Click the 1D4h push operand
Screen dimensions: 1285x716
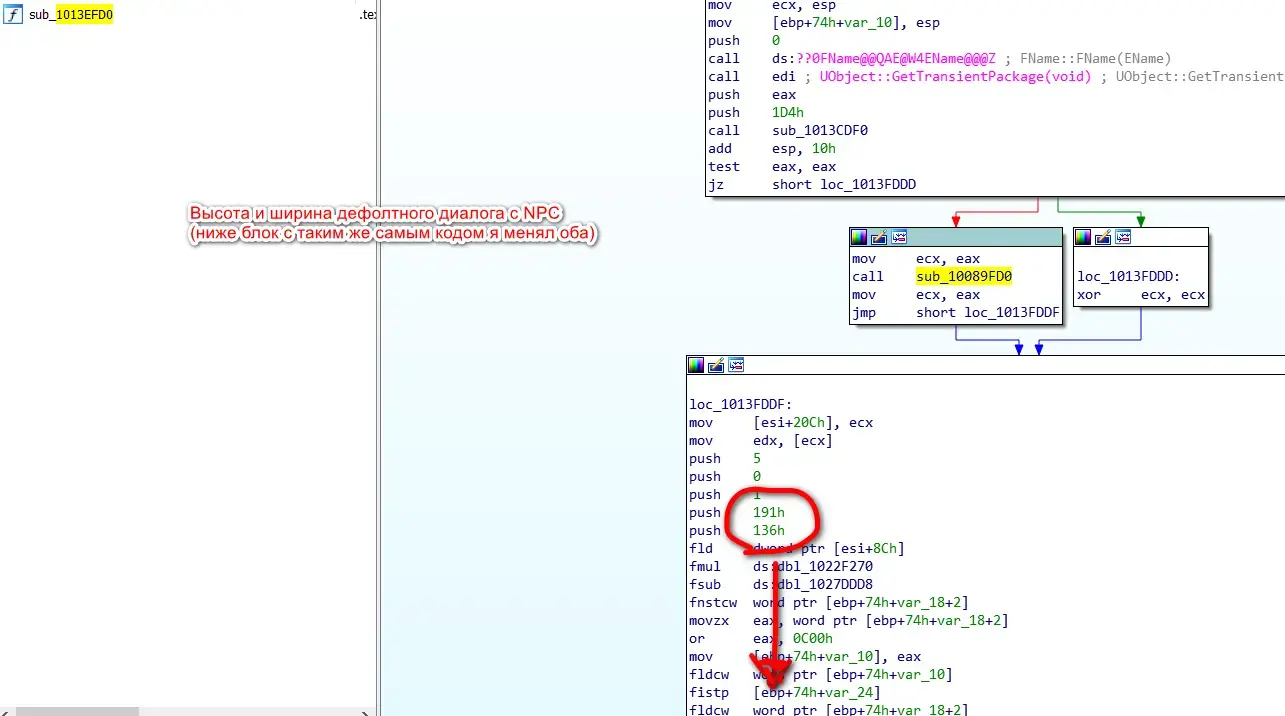coord(788,113)
